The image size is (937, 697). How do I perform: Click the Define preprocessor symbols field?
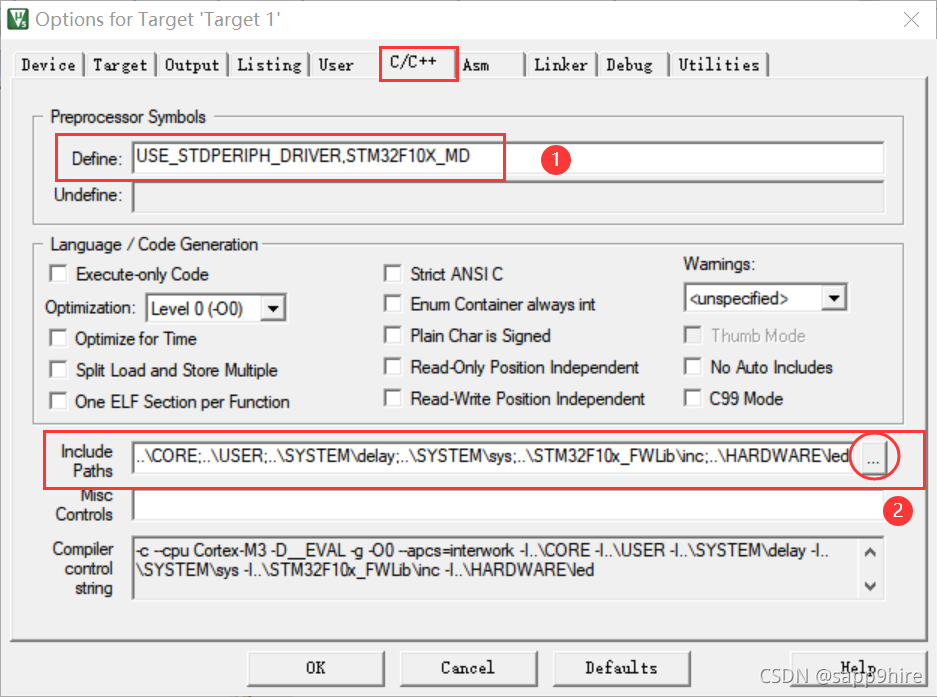click(508, 158)
